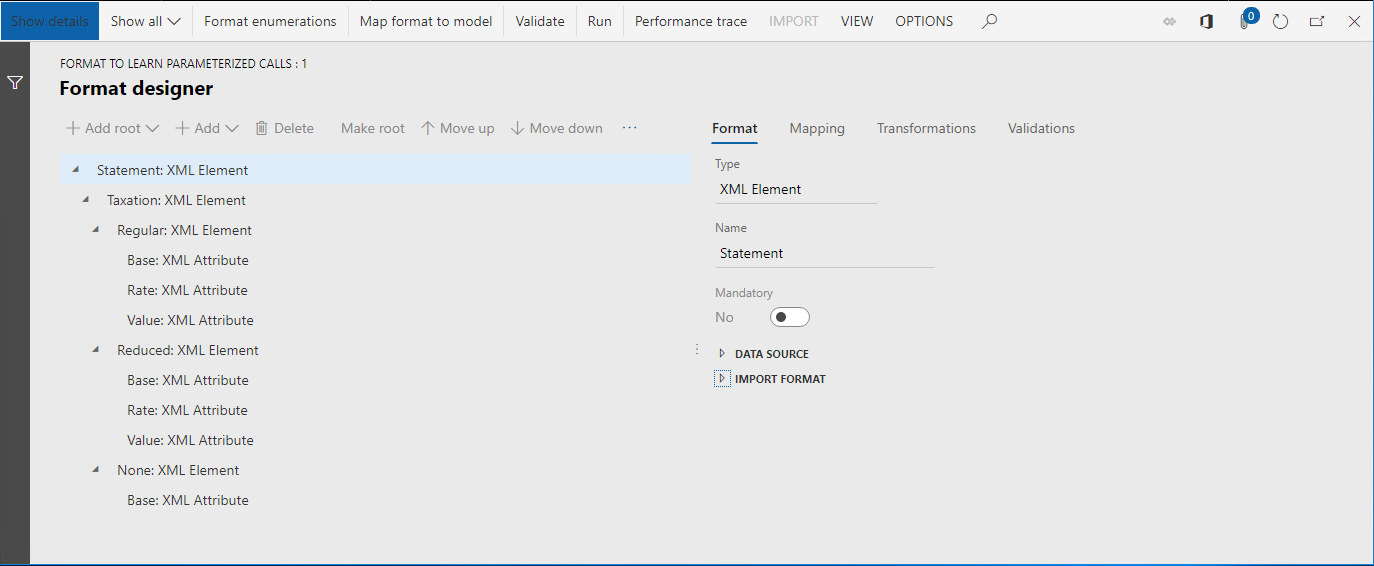
Task: Click the connector diamond icon in header
Action: coord(1169,21)
